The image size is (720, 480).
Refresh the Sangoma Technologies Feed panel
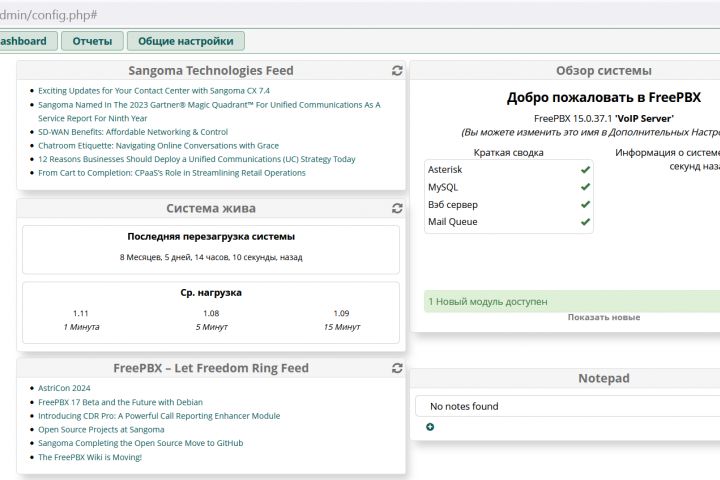click(397, 71)
